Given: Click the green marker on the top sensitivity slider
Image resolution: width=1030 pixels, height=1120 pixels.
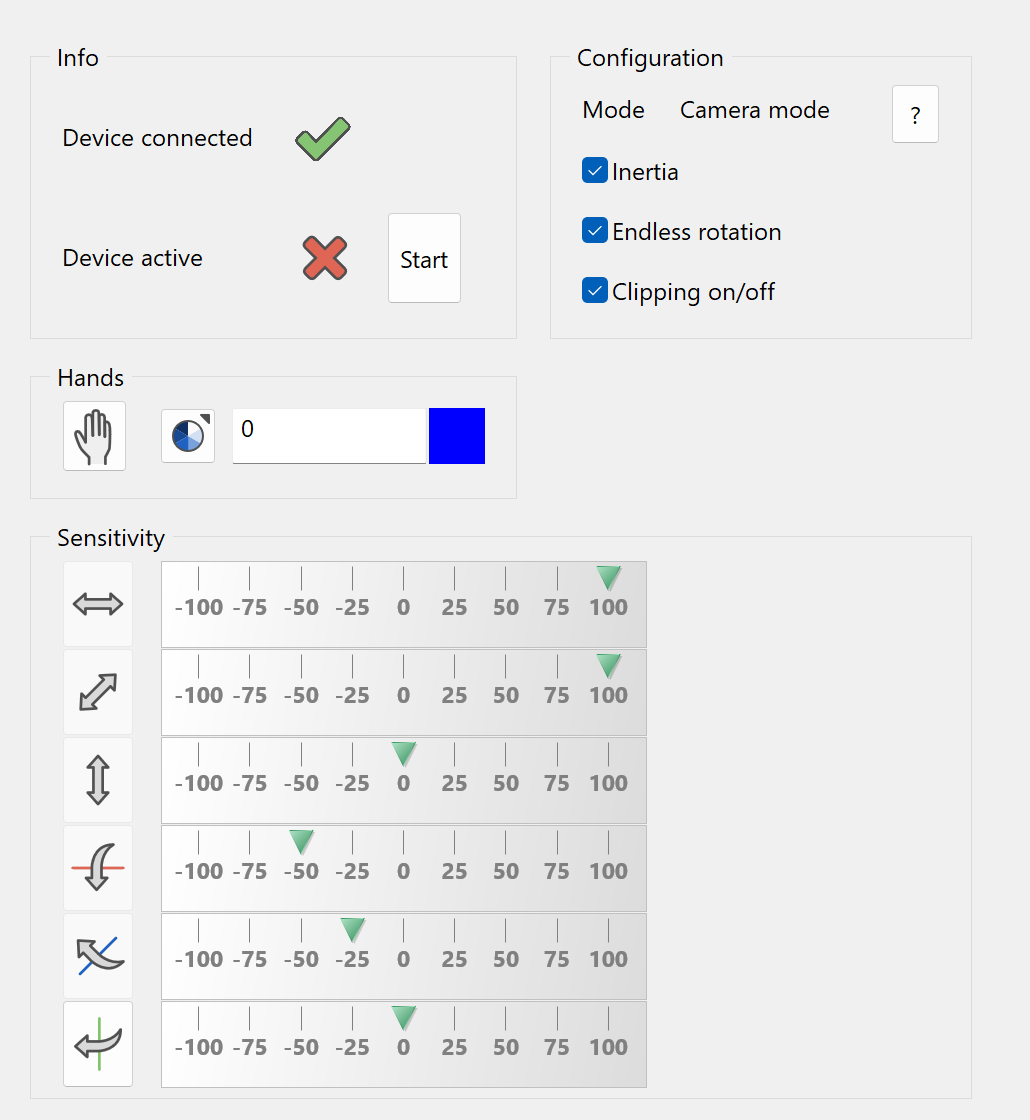Looking at the screenshot, I should pyautogui.click(x=608, y=577).
